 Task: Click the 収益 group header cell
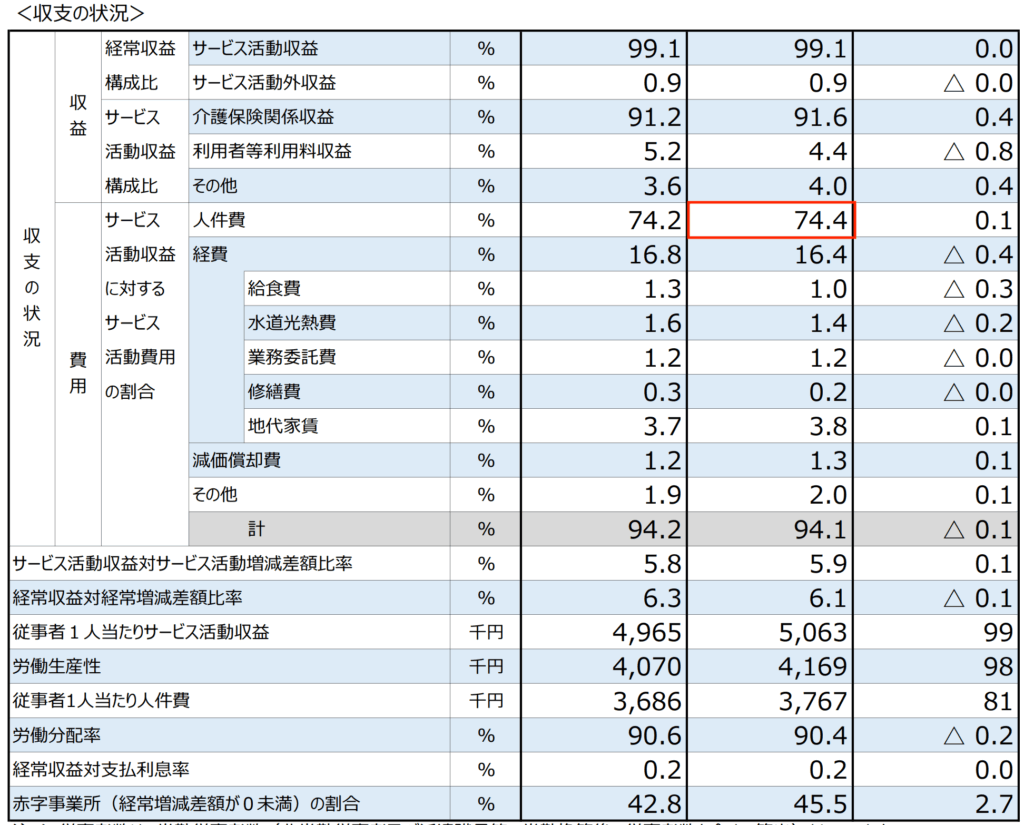coord(78,116)
